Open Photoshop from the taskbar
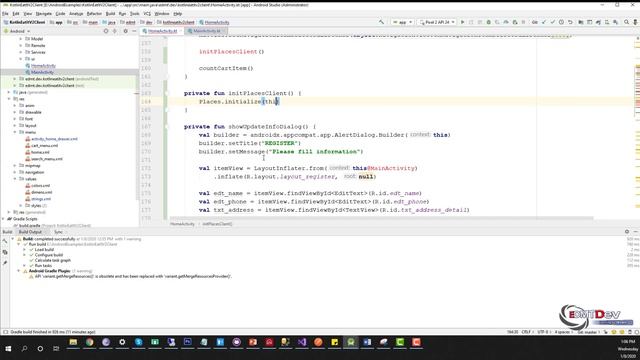The image size is (640, 360). click(x=187, y=342)
